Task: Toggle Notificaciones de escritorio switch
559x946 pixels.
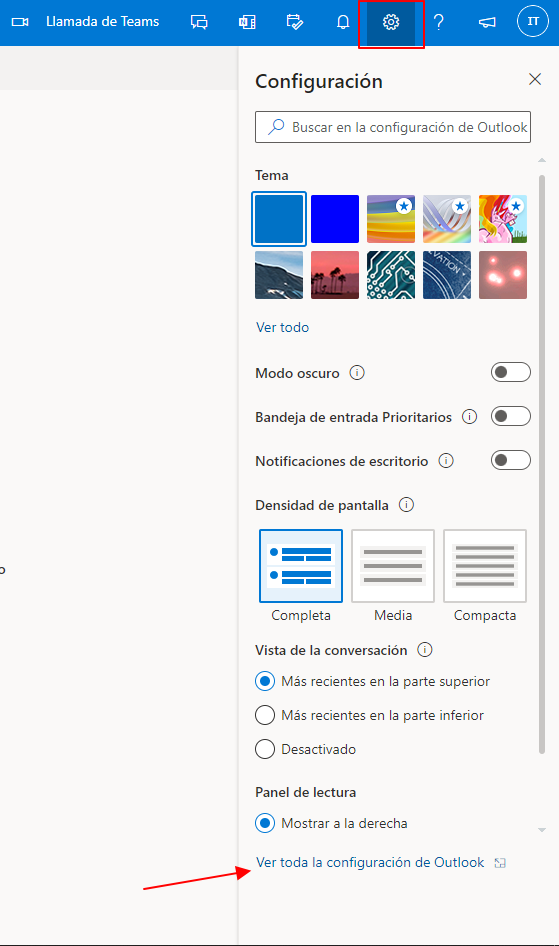Action: [510, 460]
